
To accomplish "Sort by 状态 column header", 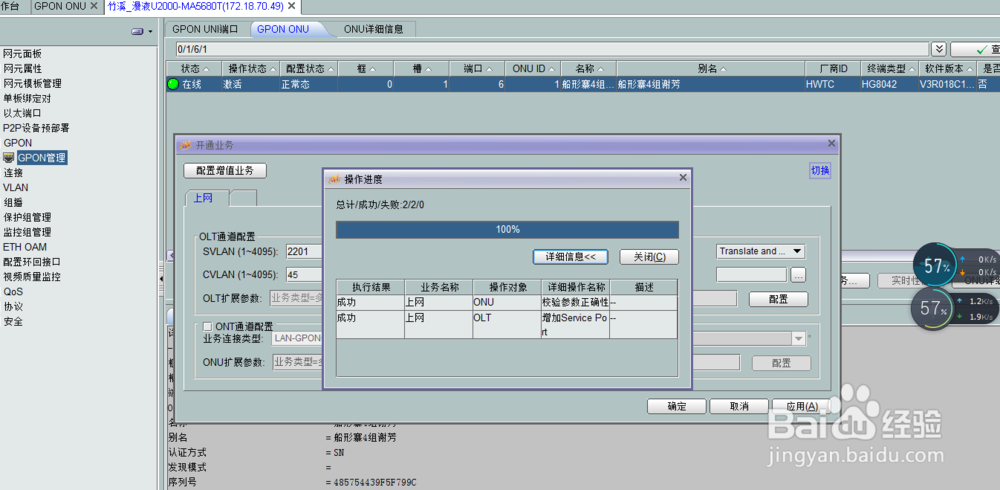I will click(x=193, y=68).
